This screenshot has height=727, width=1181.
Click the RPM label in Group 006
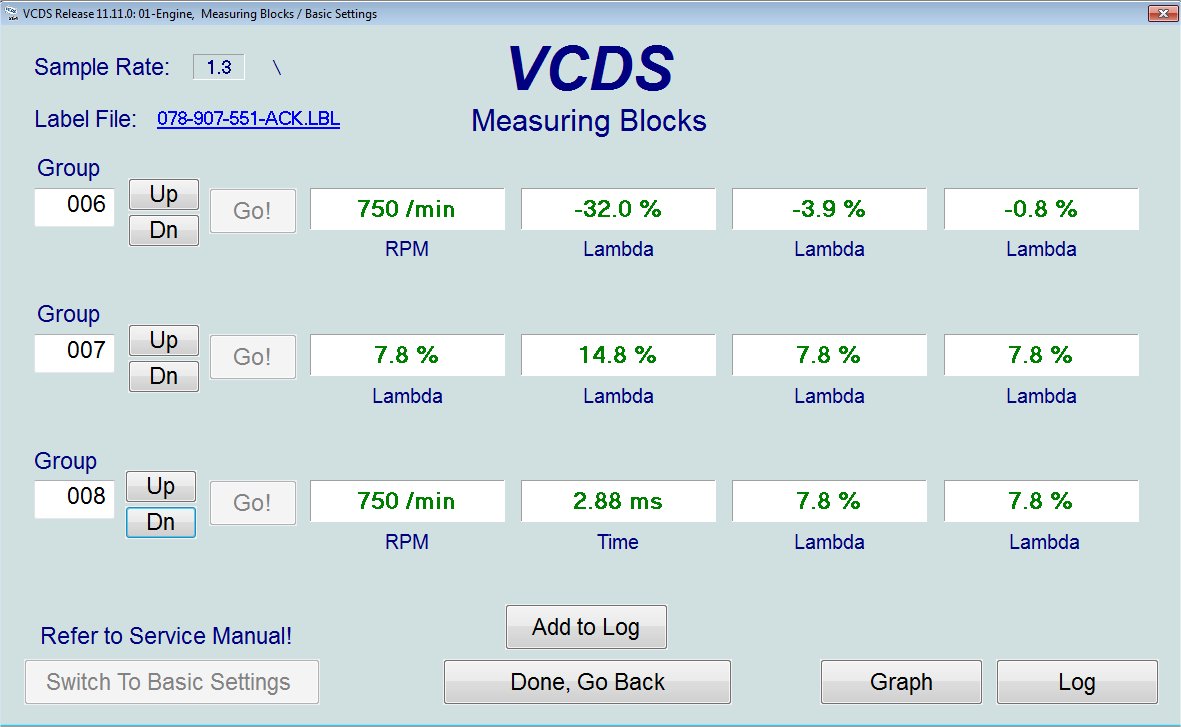[x=407, y=249]
